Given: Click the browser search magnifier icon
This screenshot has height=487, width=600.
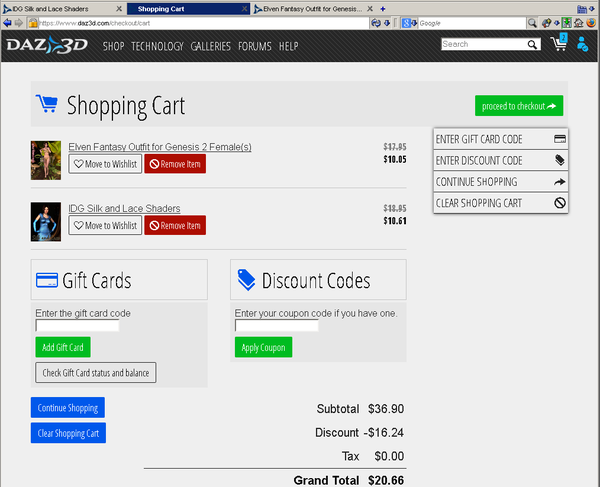Looking at the screenshot, I should click(532, 23).
